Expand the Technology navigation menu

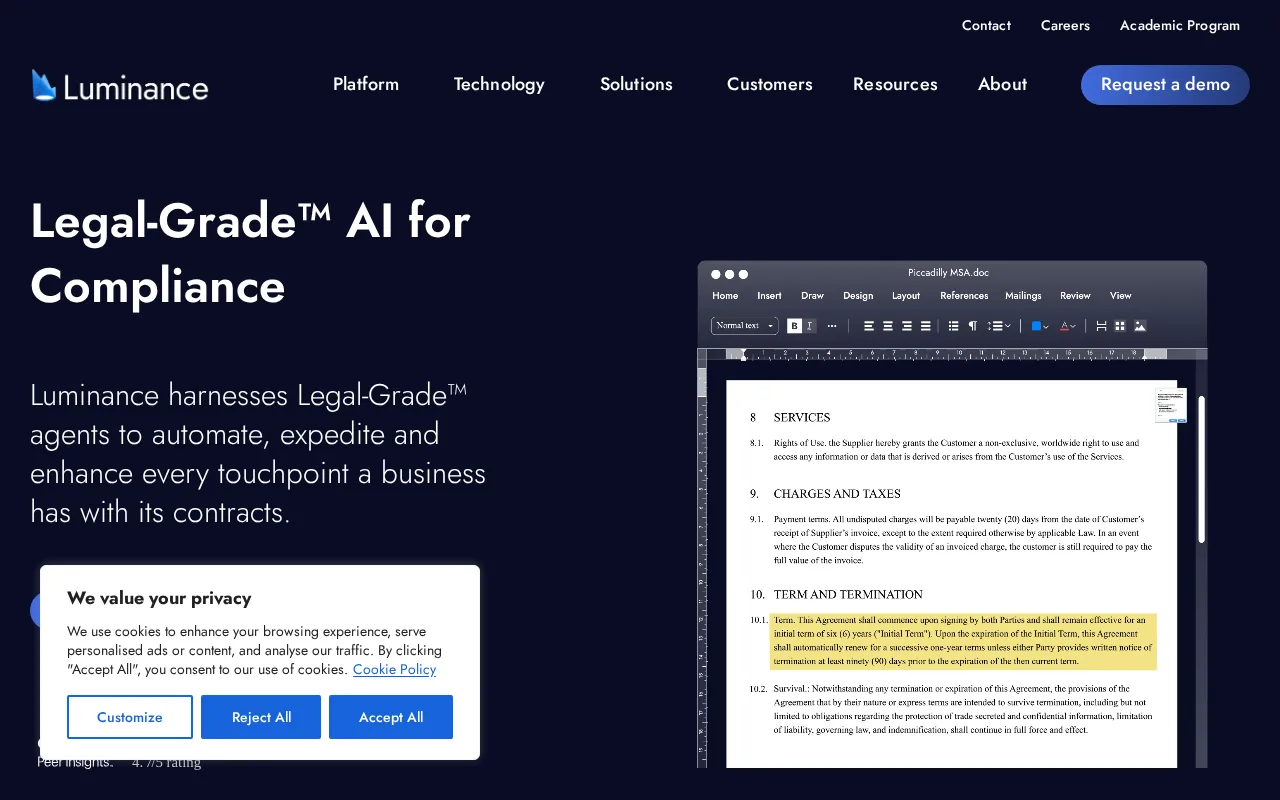[499, 84]
